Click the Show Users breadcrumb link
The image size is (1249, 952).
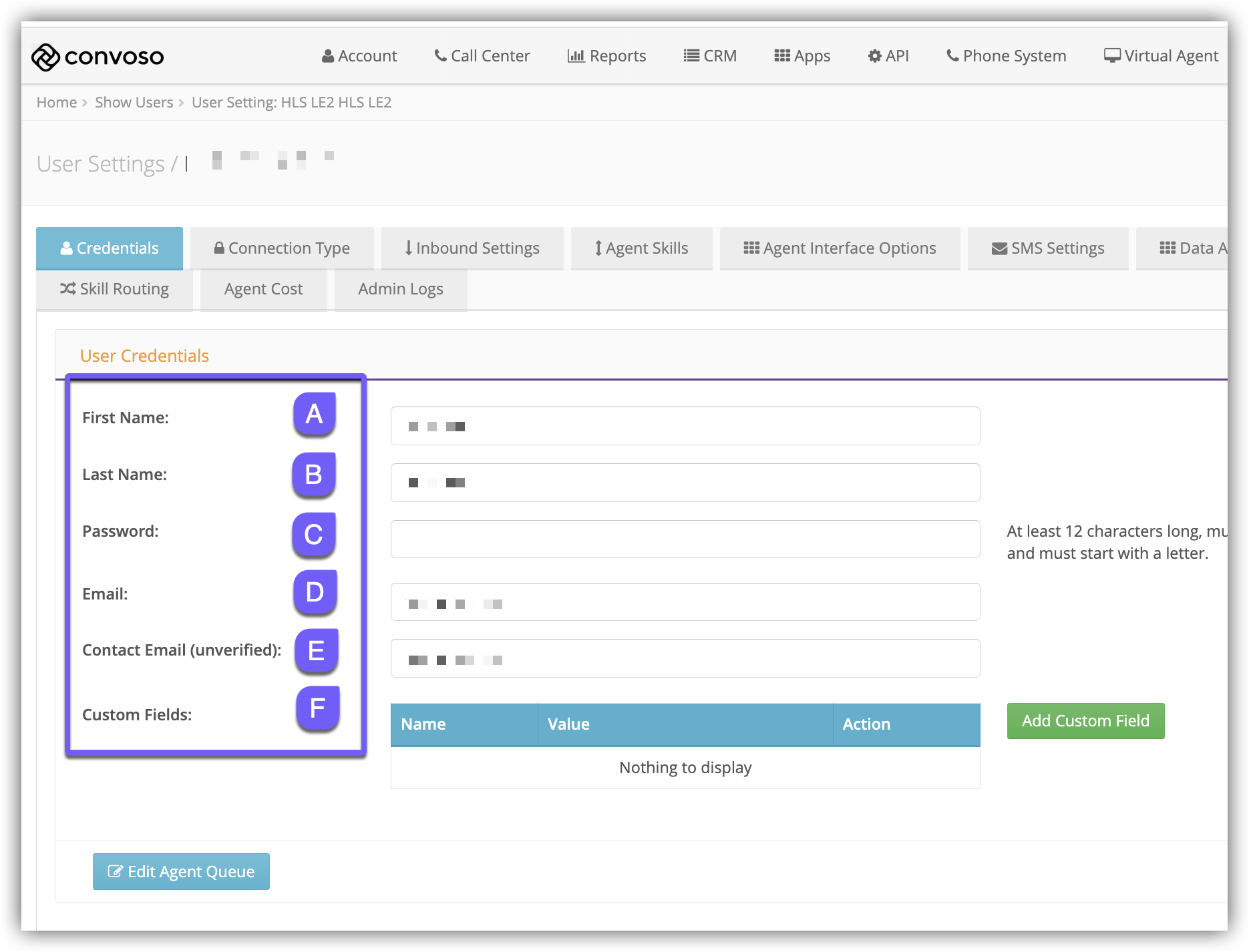pyautogui.click(x=134, y=102)
